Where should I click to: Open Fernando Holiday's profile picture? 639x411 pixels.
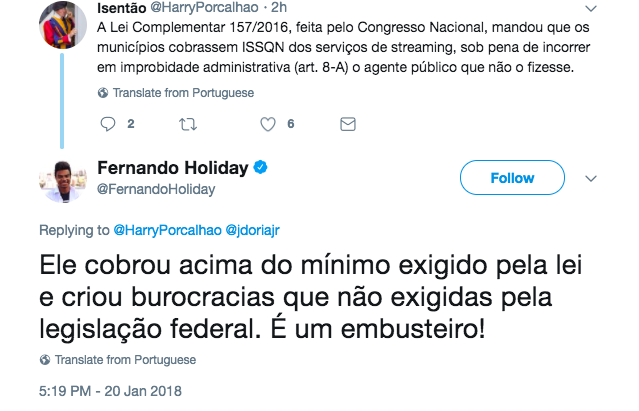(62, 180)
